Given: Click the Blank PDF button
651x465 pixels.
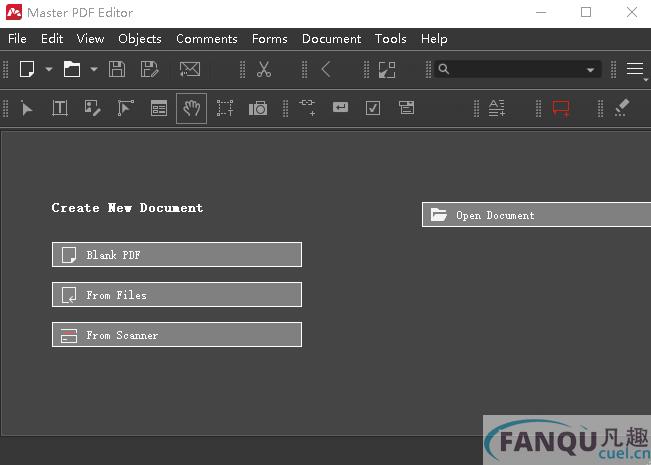Looking at the screenshot, I should (x=177, y=255).
